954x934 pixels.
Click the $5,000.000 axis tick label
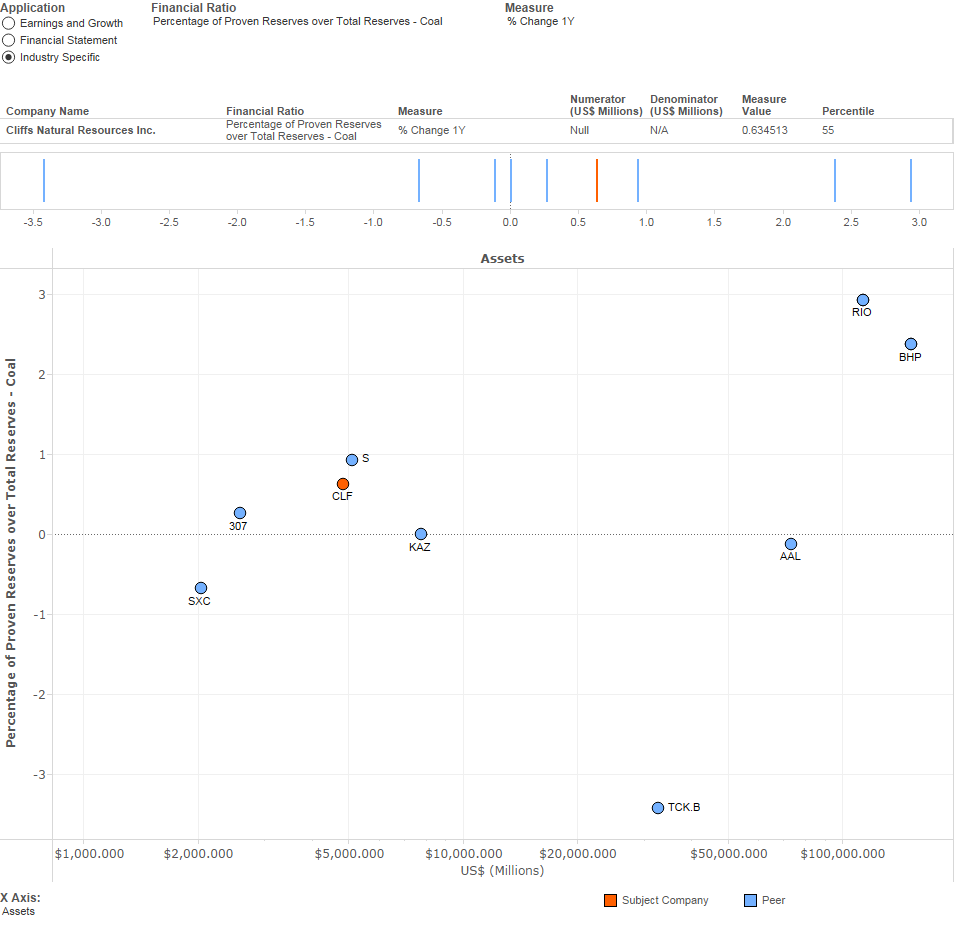coord(349,854)
